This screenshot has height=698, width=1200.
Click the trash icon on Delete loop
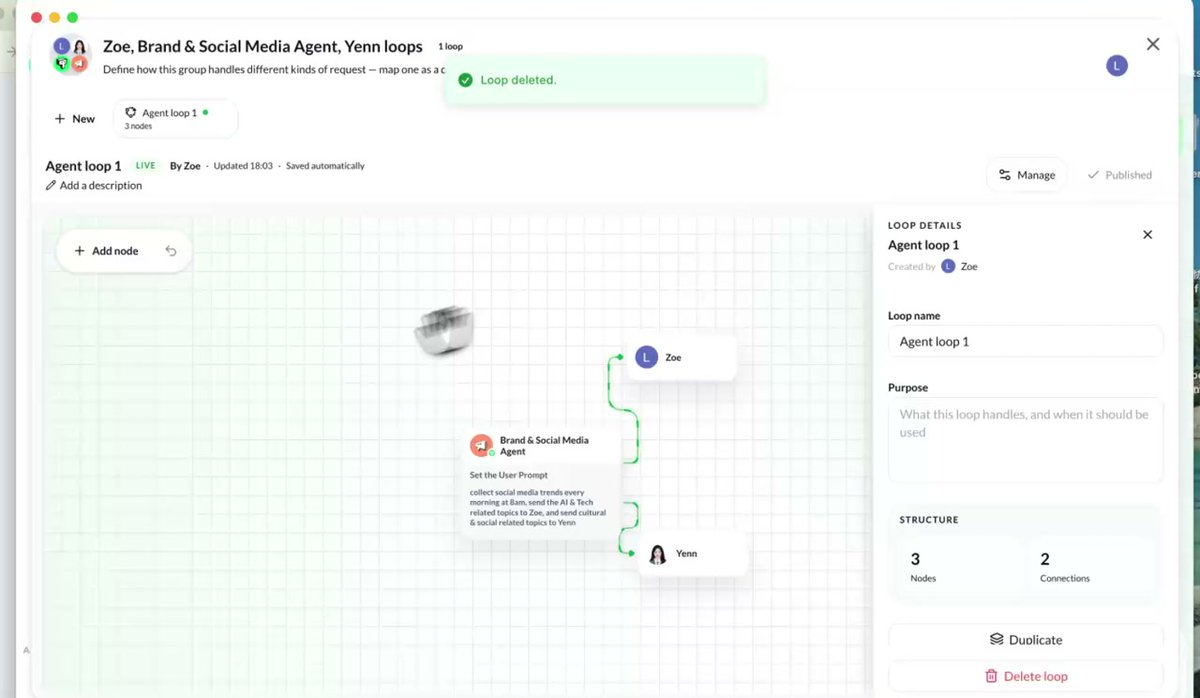(991, 676)
